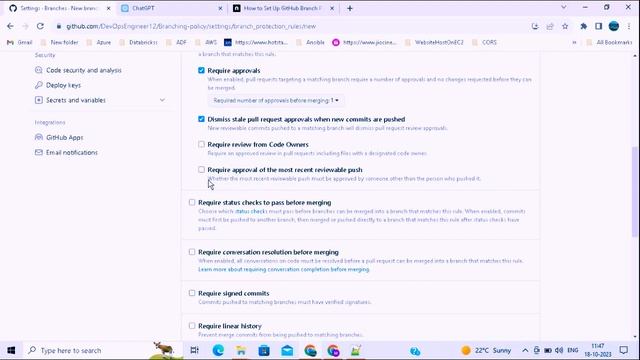Click the share page icon in address bar

coord(550,26)
